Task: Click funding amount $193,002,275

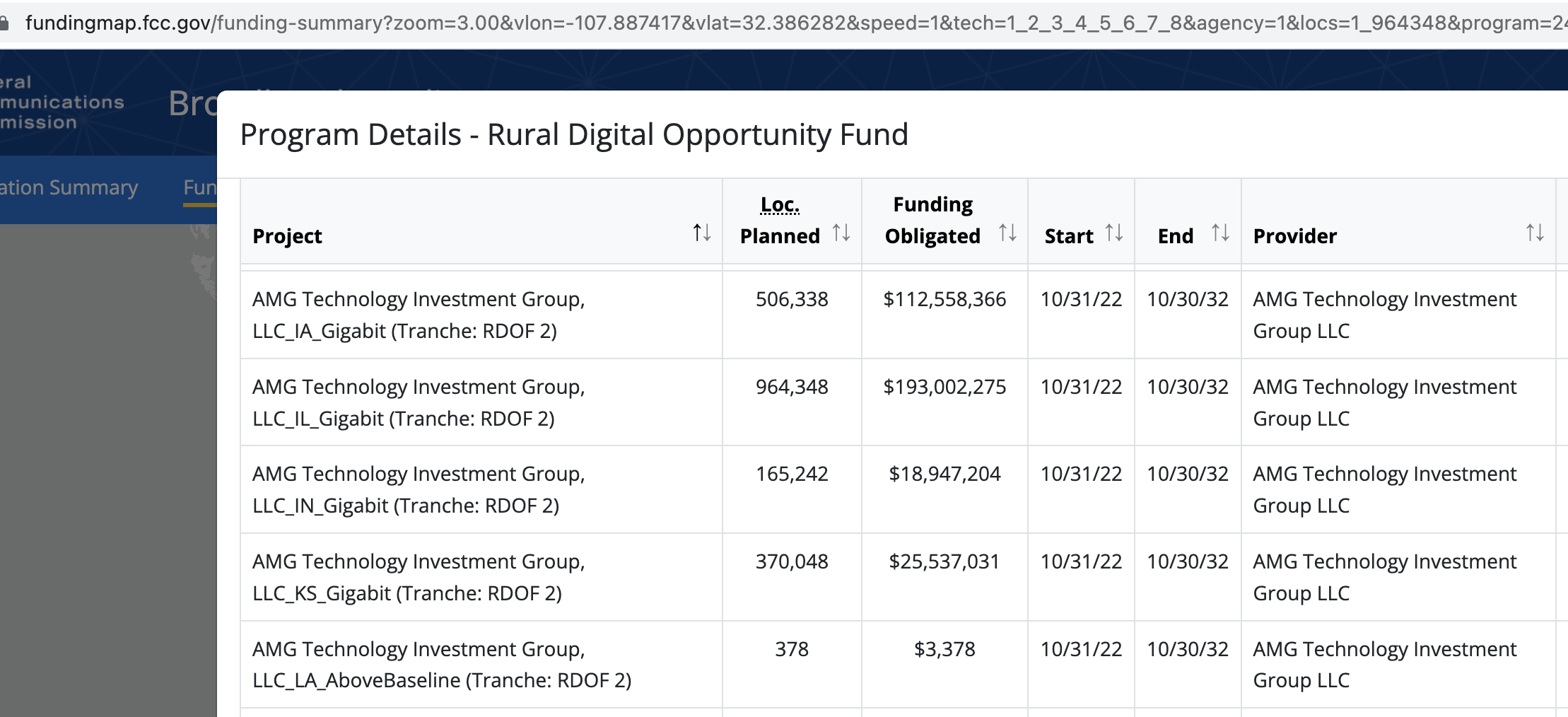Action: pos(944,387)
